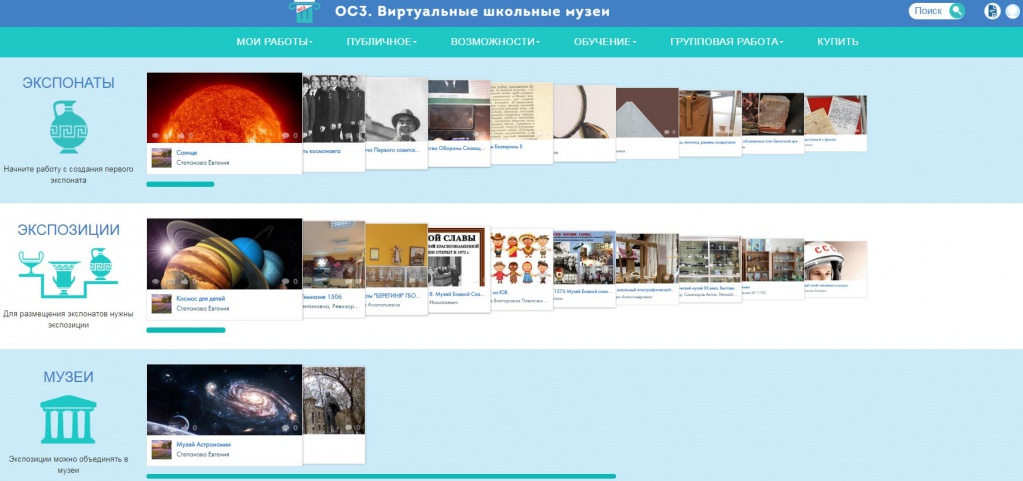
Task: Open the cartoon children exposition card
Action: coord(521,269)
